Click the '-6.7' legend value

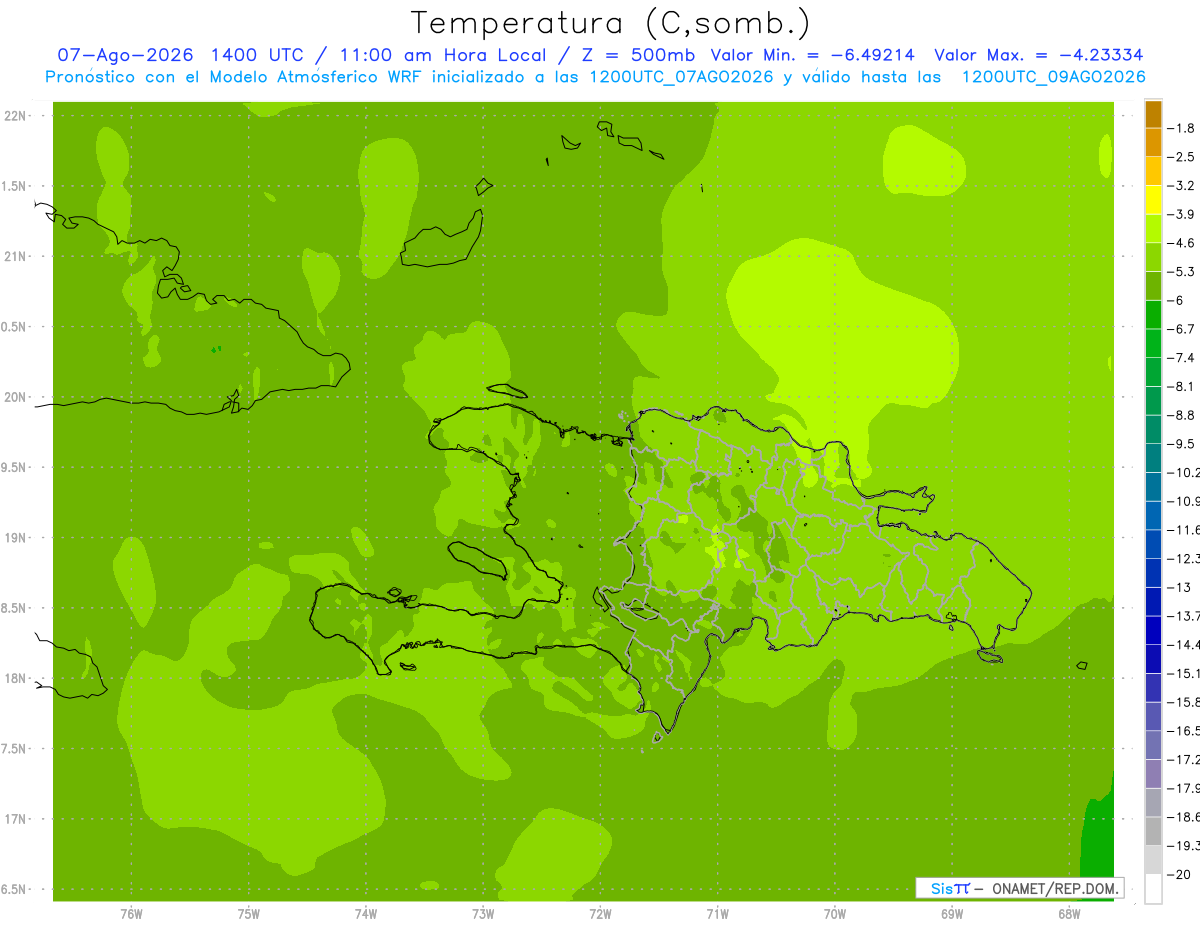tap(1181, 329)
